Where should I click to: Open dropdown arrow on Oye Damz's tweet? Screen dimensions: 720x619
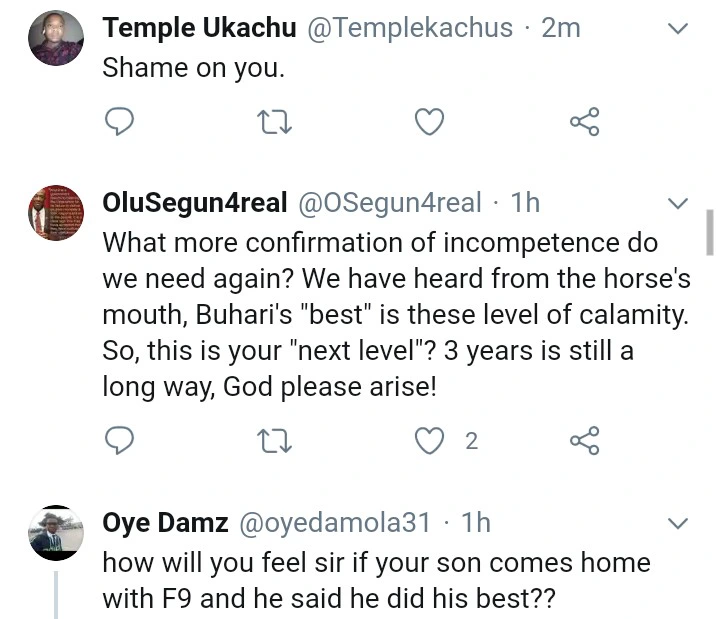(678, 523)
